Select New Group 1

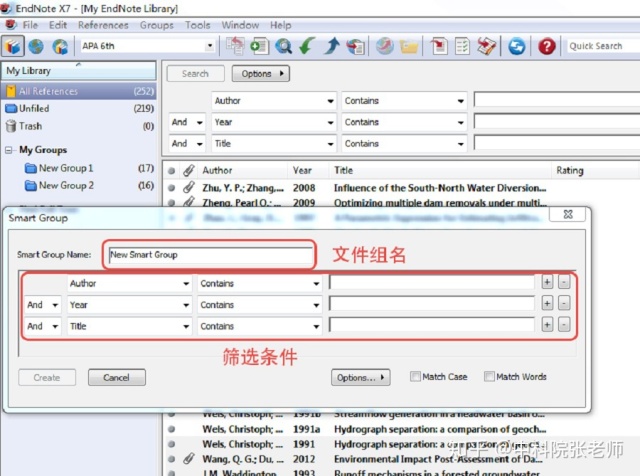pyautogui.click(x=89, y=168)
